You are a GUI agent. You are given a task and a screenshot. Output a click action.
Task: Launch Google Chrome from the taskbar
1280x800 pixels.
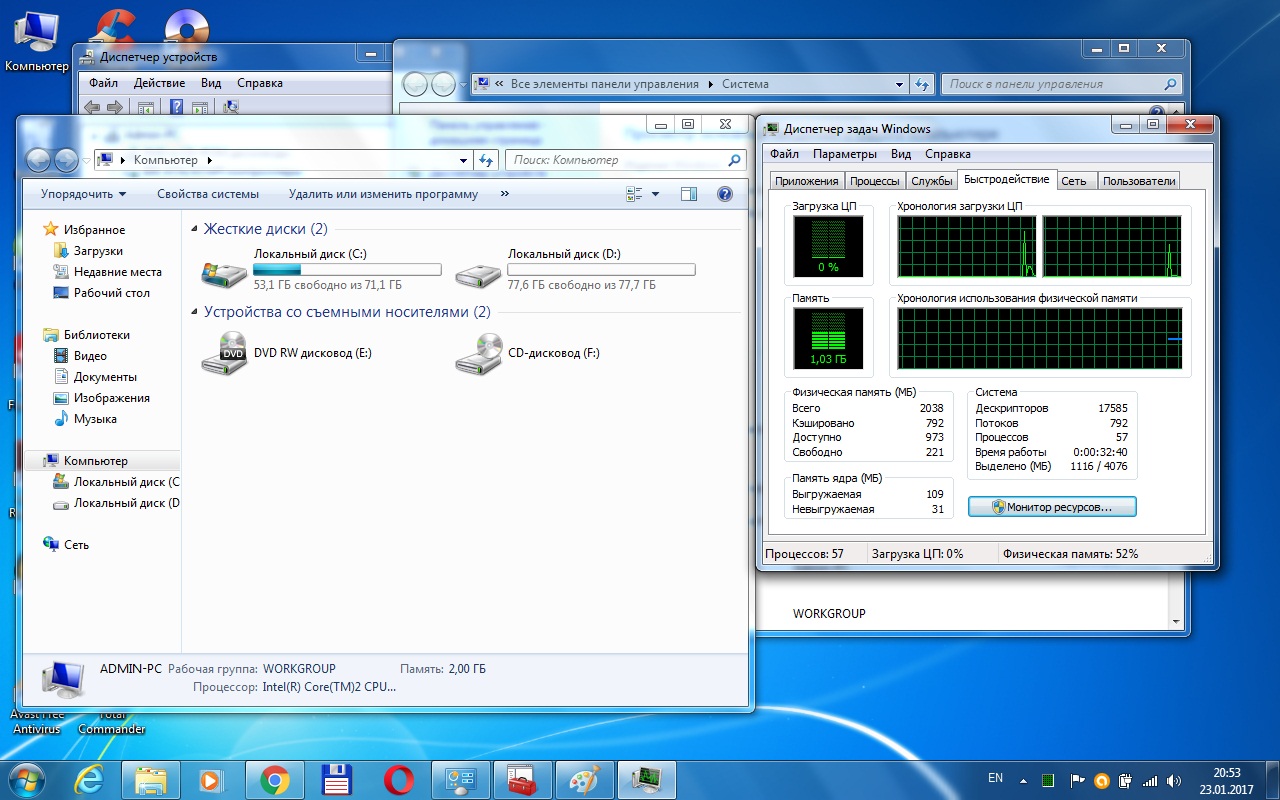(275, 779)
